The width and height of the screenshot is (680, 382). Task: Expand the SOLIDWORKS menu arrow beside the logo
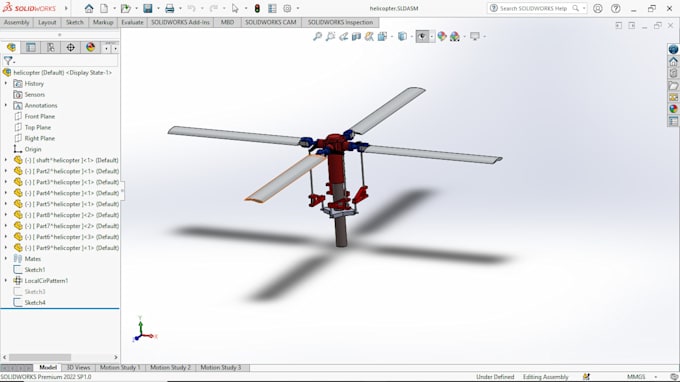point(66,8)
